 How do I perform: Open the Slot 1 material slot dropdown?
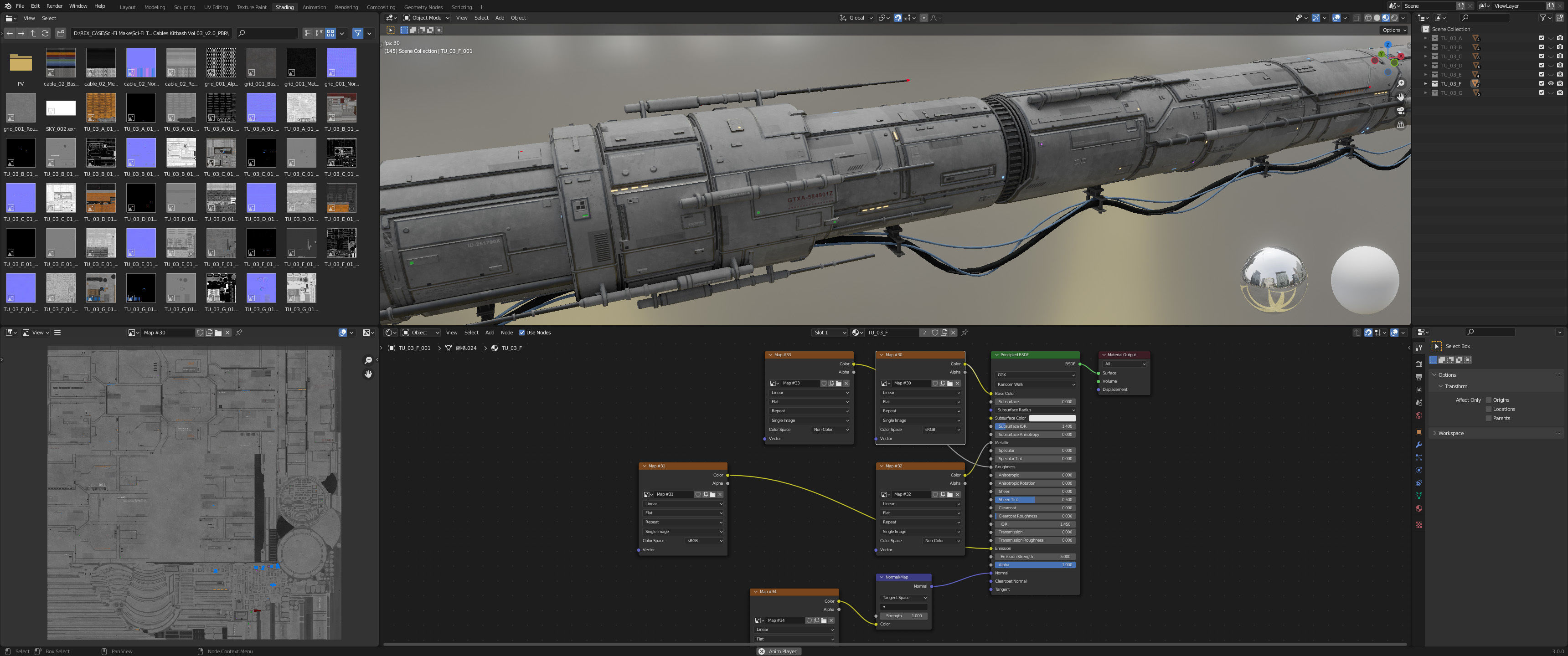pos(830,332)
